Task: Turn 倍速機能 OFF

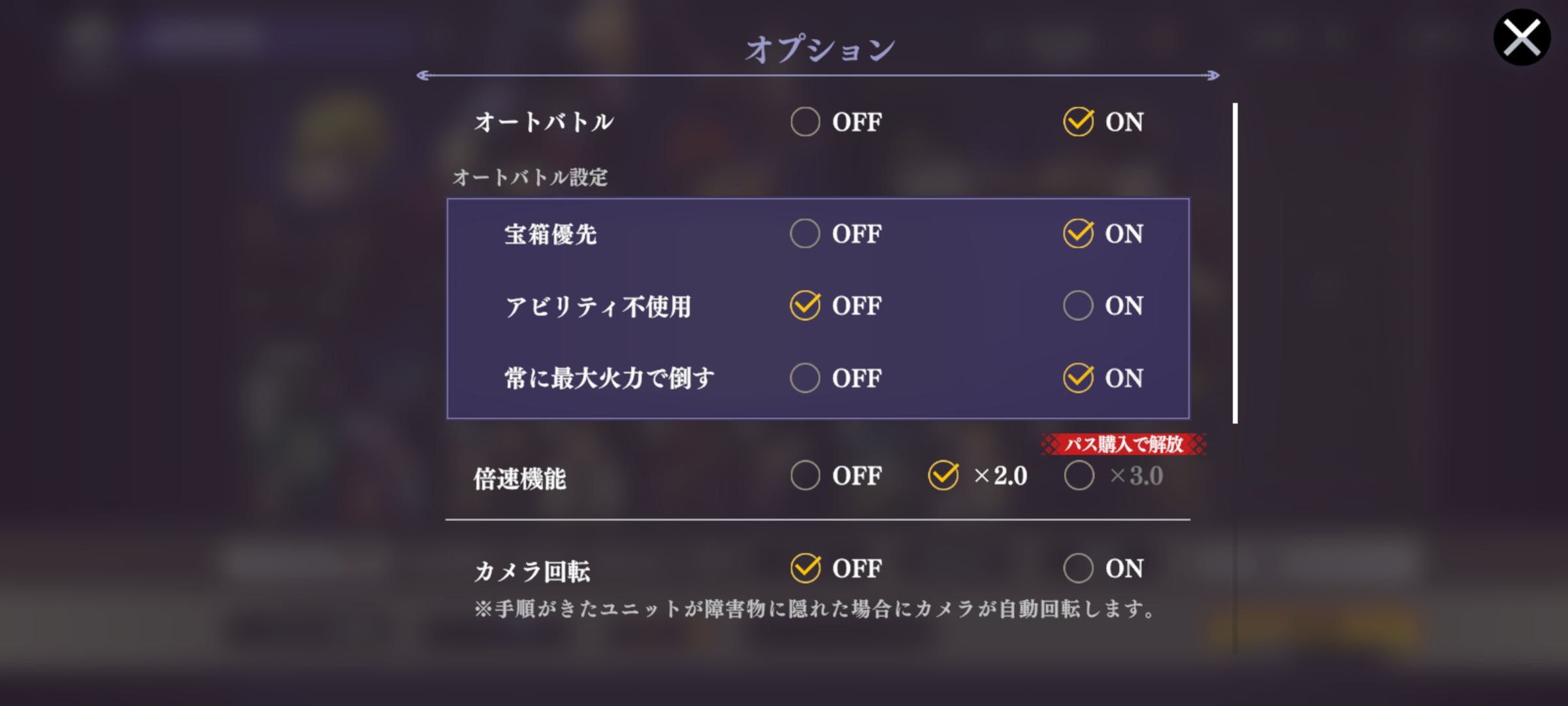Action: pos(836,475)
